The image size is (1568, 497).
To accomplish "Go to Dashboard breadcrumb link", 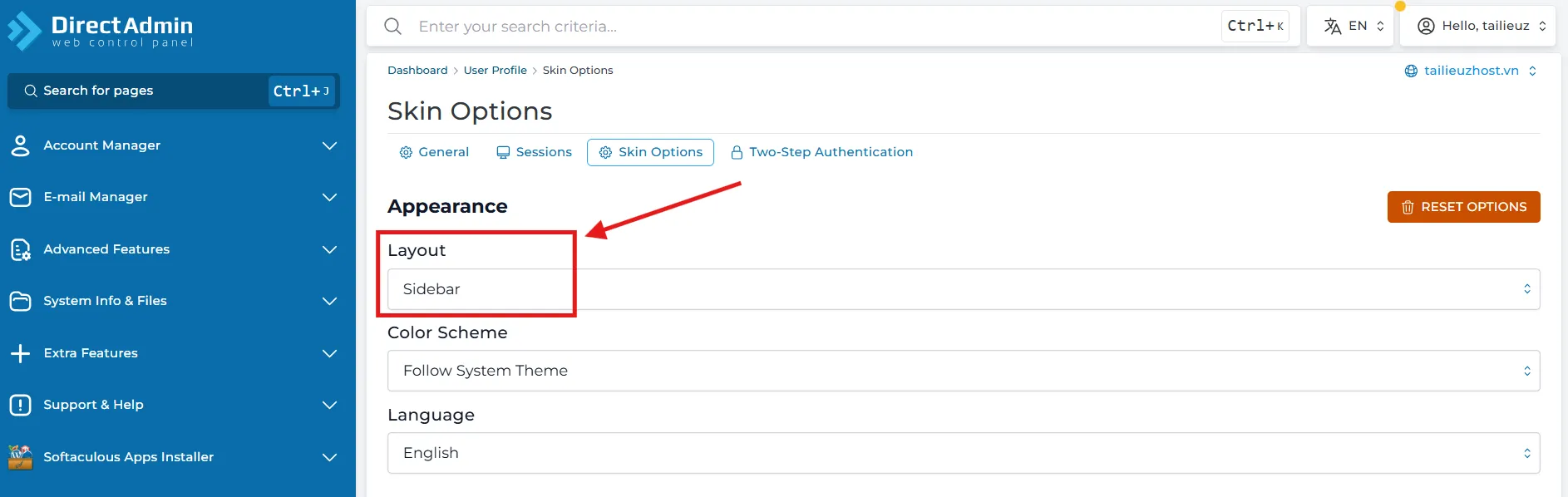I will 417,71.
